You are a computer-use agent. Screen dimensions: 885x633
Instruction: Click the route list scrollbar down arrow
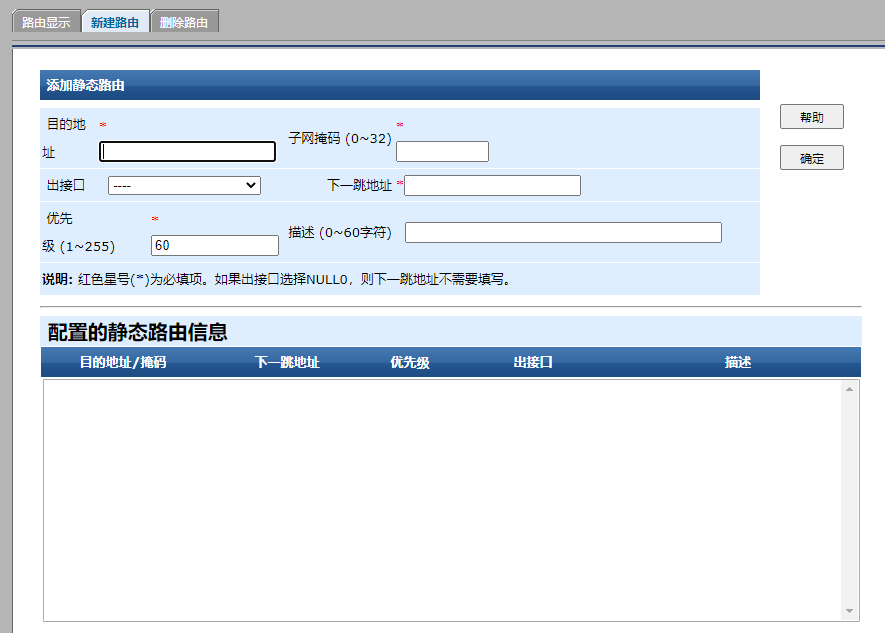(850, 611)
